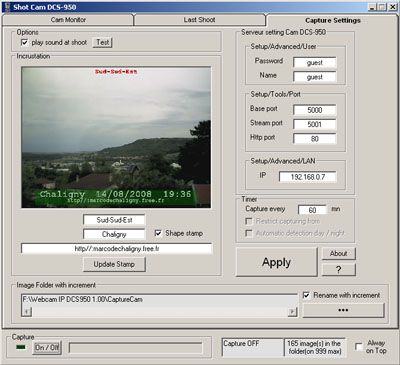Edit the Base port field

pos(315,110)
